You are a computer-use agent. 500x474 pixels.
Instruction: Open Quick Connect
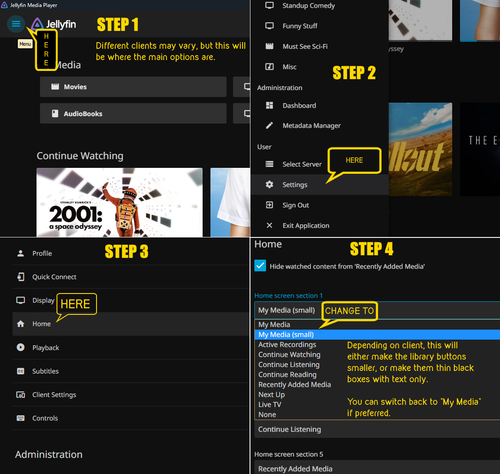(130, 277)
